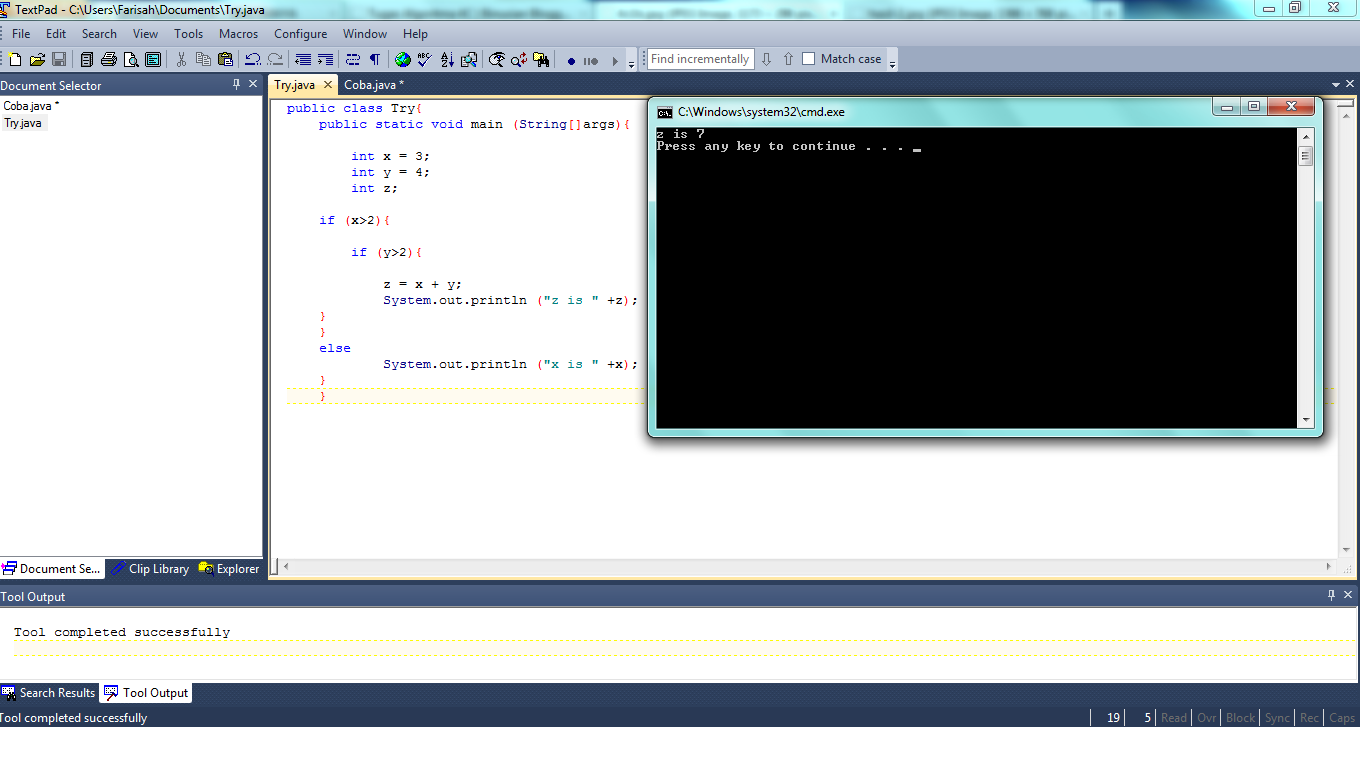This screenshot has height=768, width=1366.
Task: Switch to the Clip Library tab
Action: pos(148,569)
